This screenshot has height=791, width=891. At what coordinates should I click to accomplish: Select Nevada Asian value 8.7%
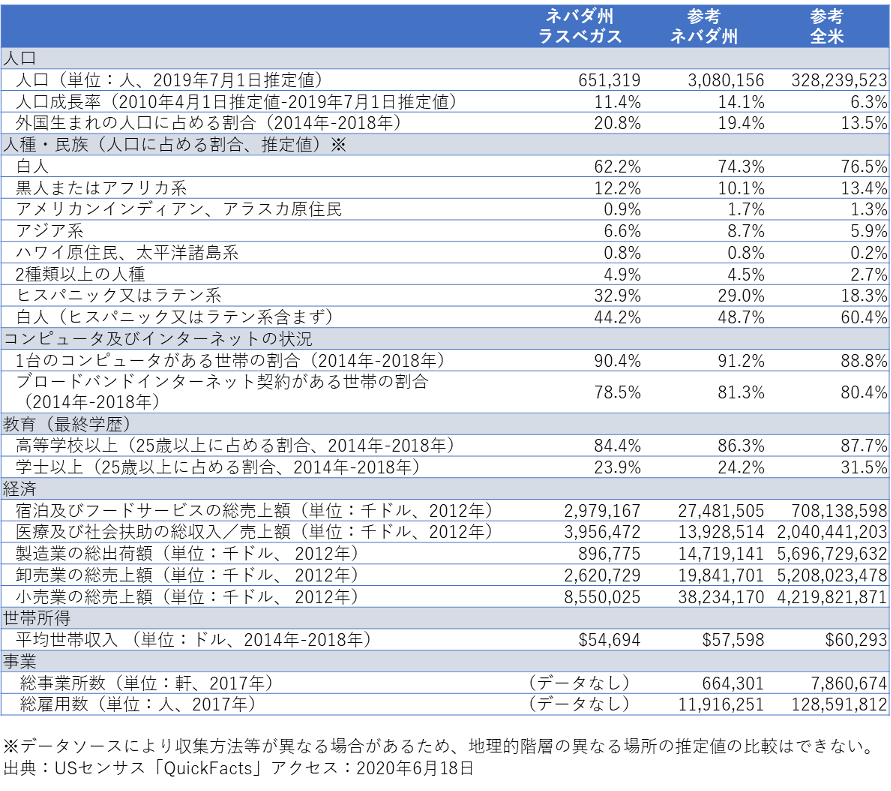(x=746, y=231)
